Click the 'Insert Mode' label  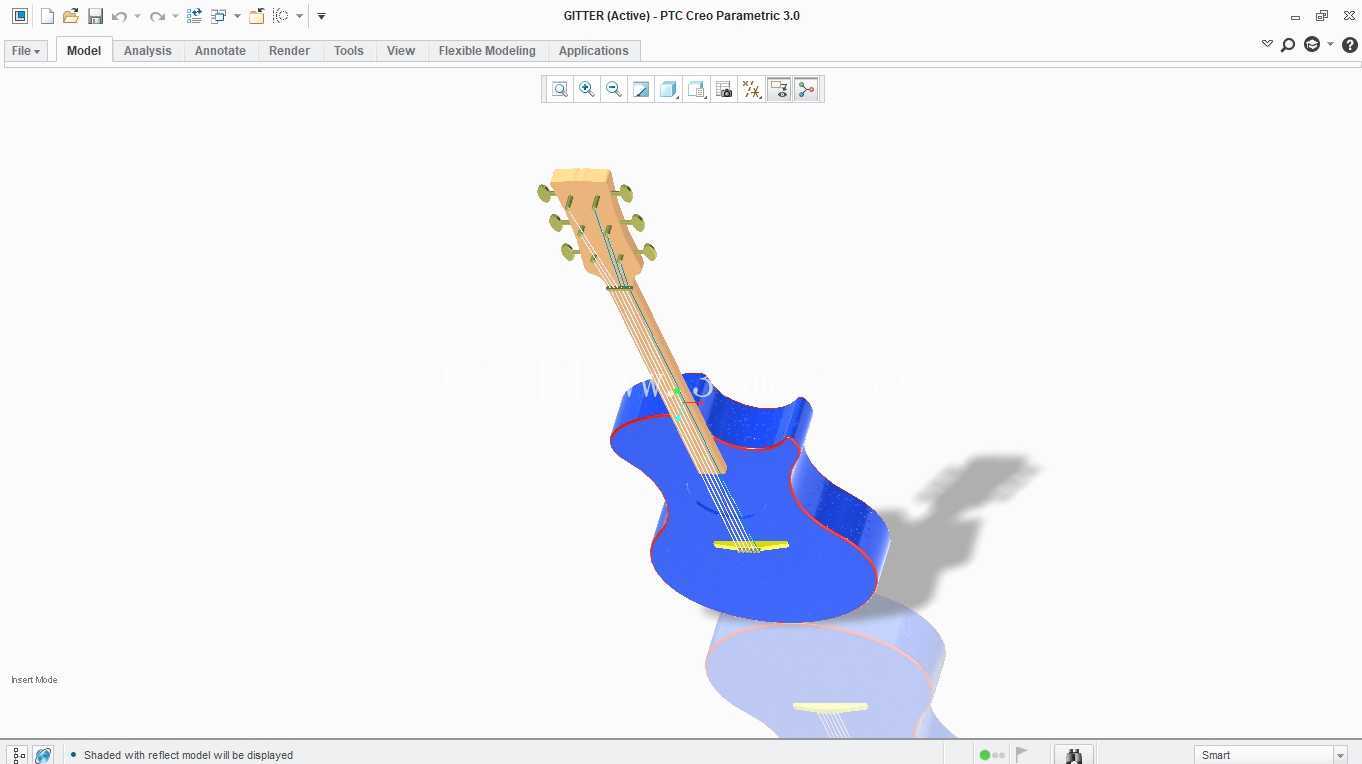point(34,680)
